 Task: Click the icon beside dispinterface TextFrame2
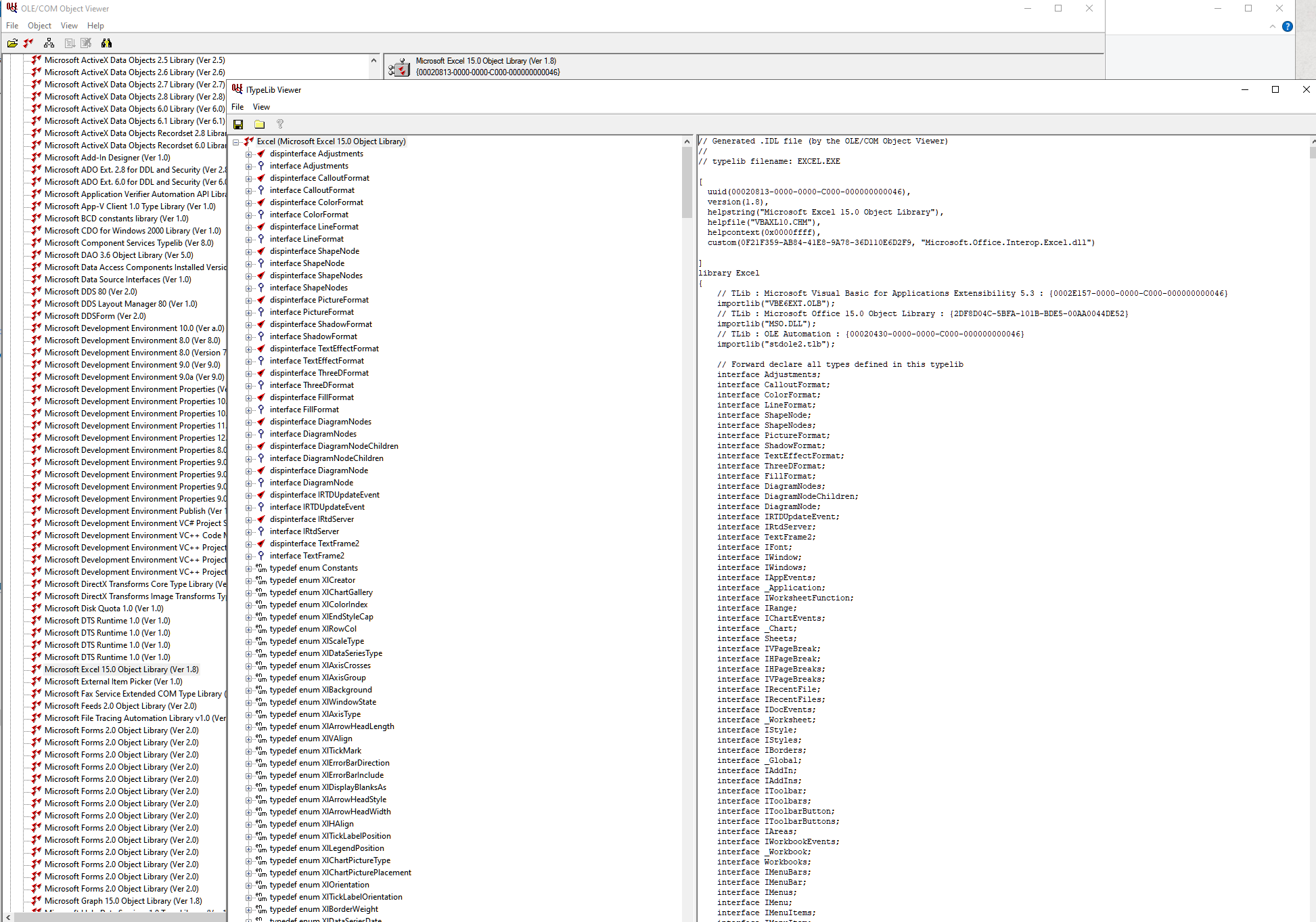pos(261,544)
